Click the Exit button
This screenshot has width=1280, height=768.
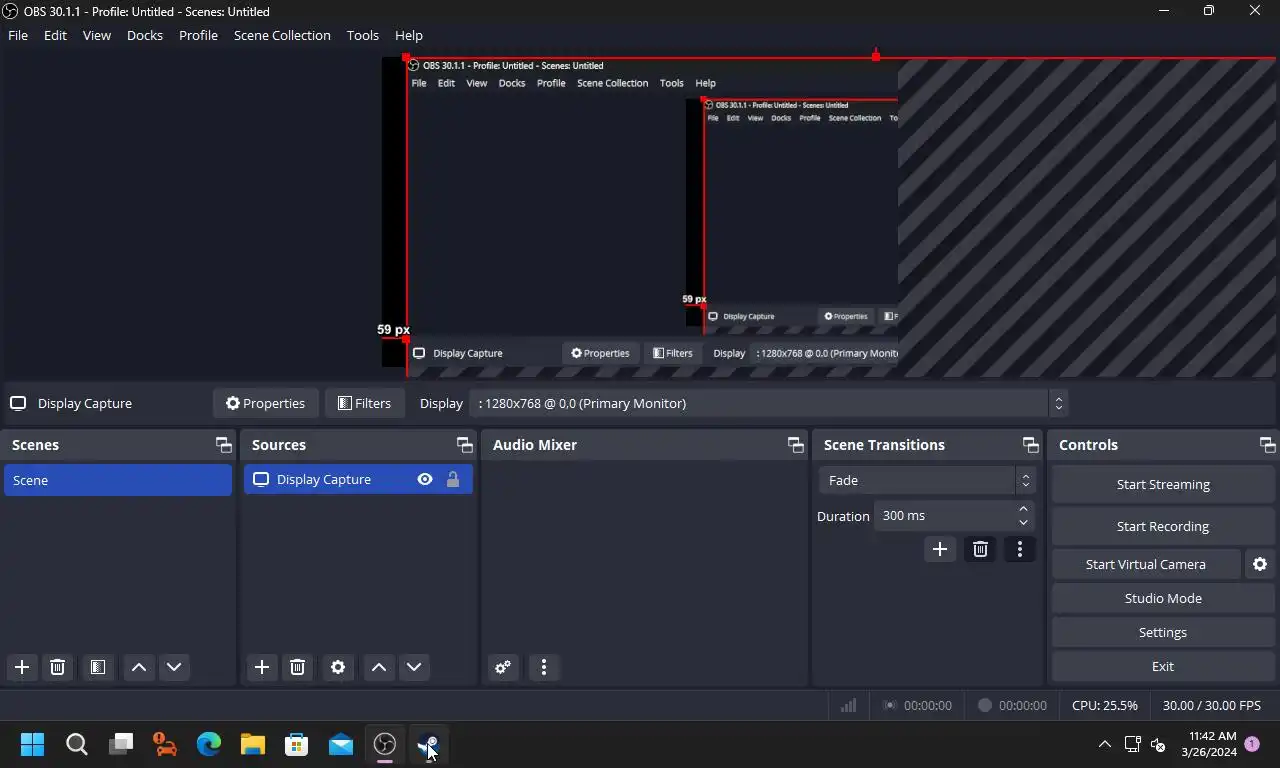click(1163, 666)
